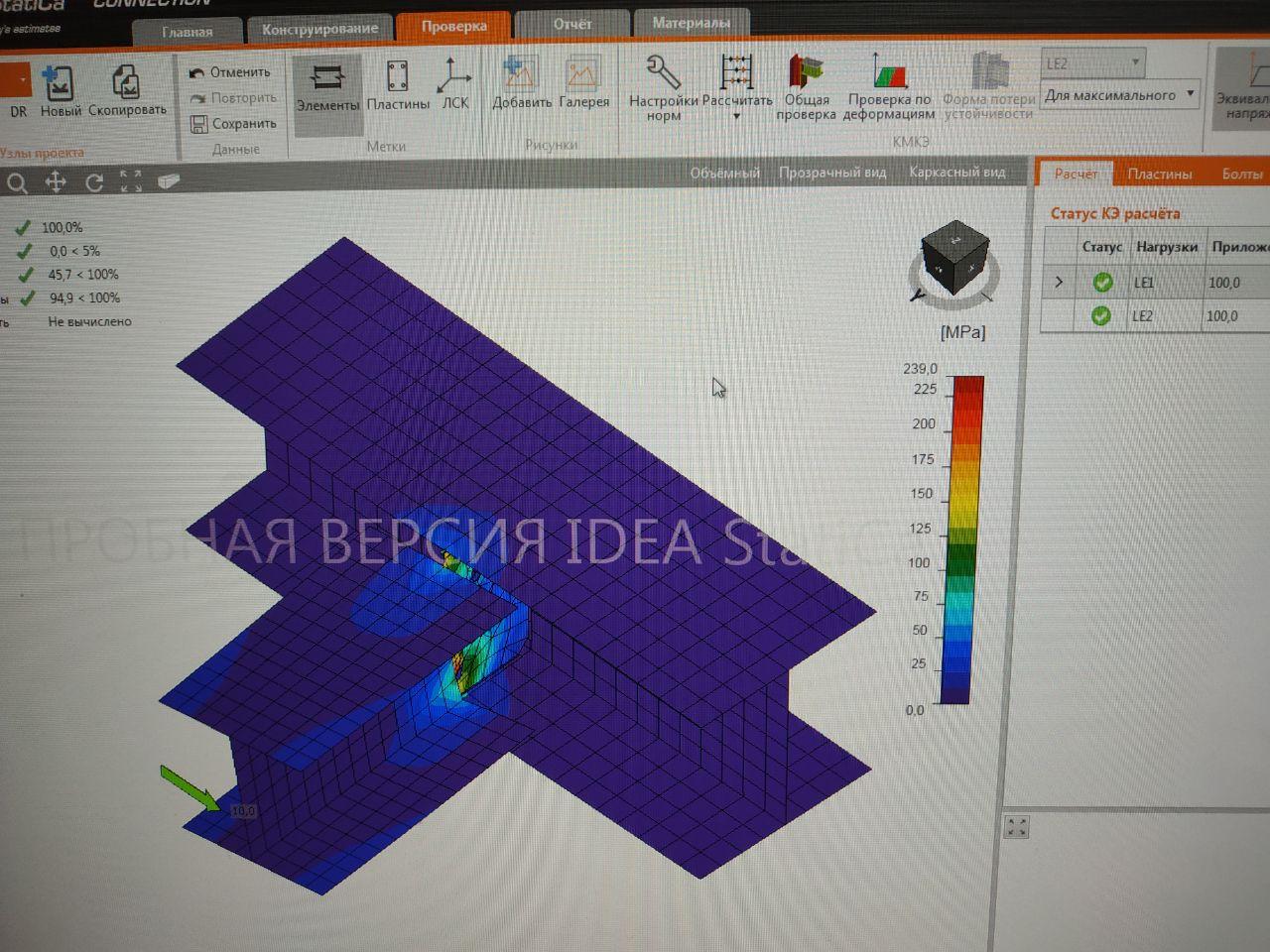This screenshot has height=952, width=1270.
Task: Undo with the Отменить button
Action: 230,72
